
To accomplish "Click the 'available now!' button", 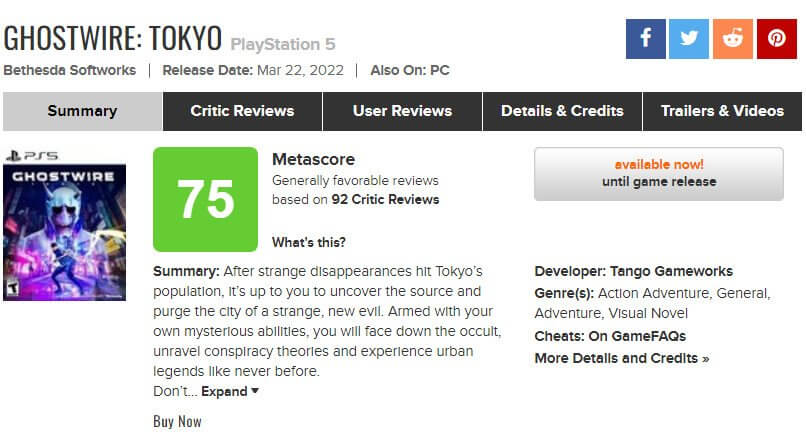I will 659,173.
